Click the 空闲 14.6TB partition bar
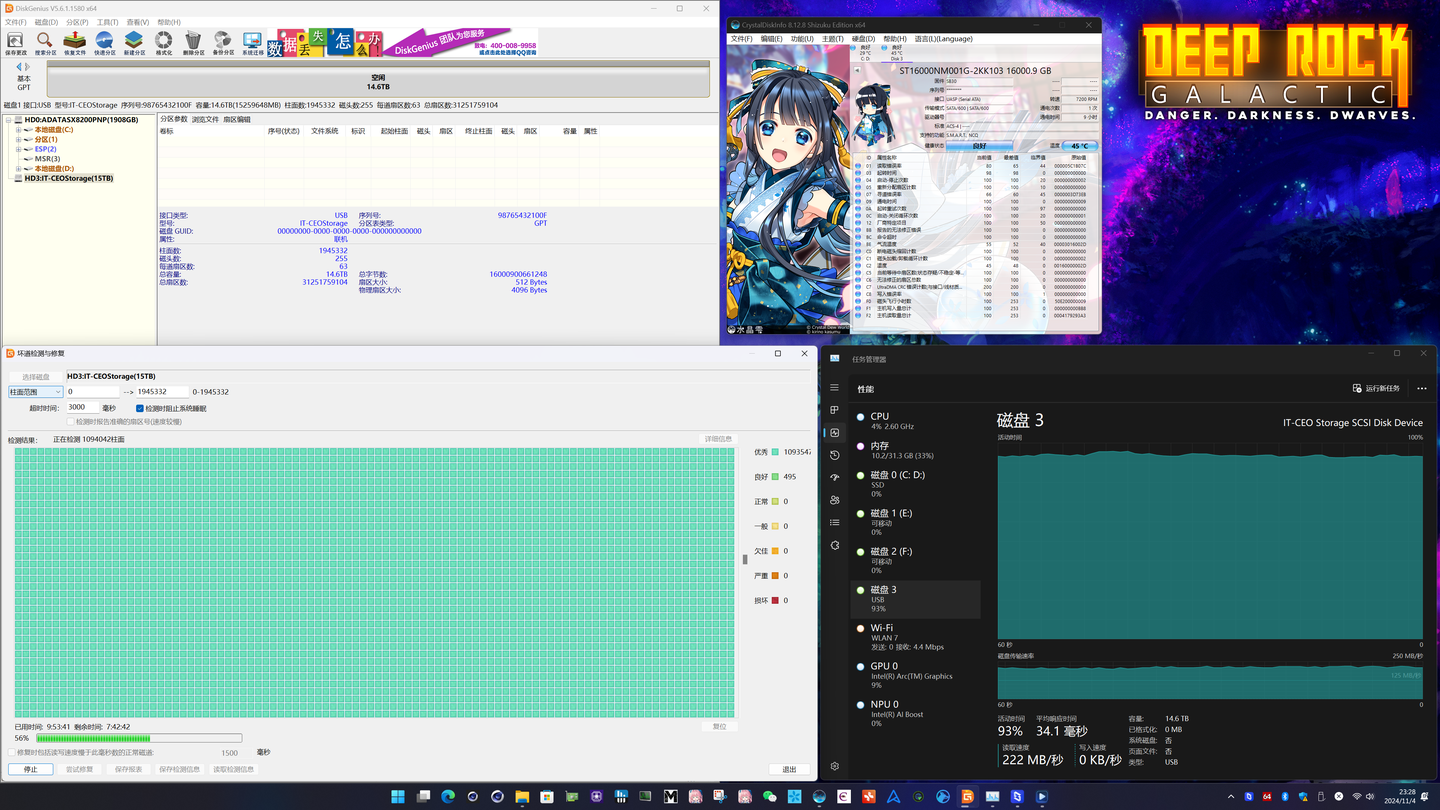This screenshot has width=1440, height=810. pyautogui.click(x=378, y=80)
